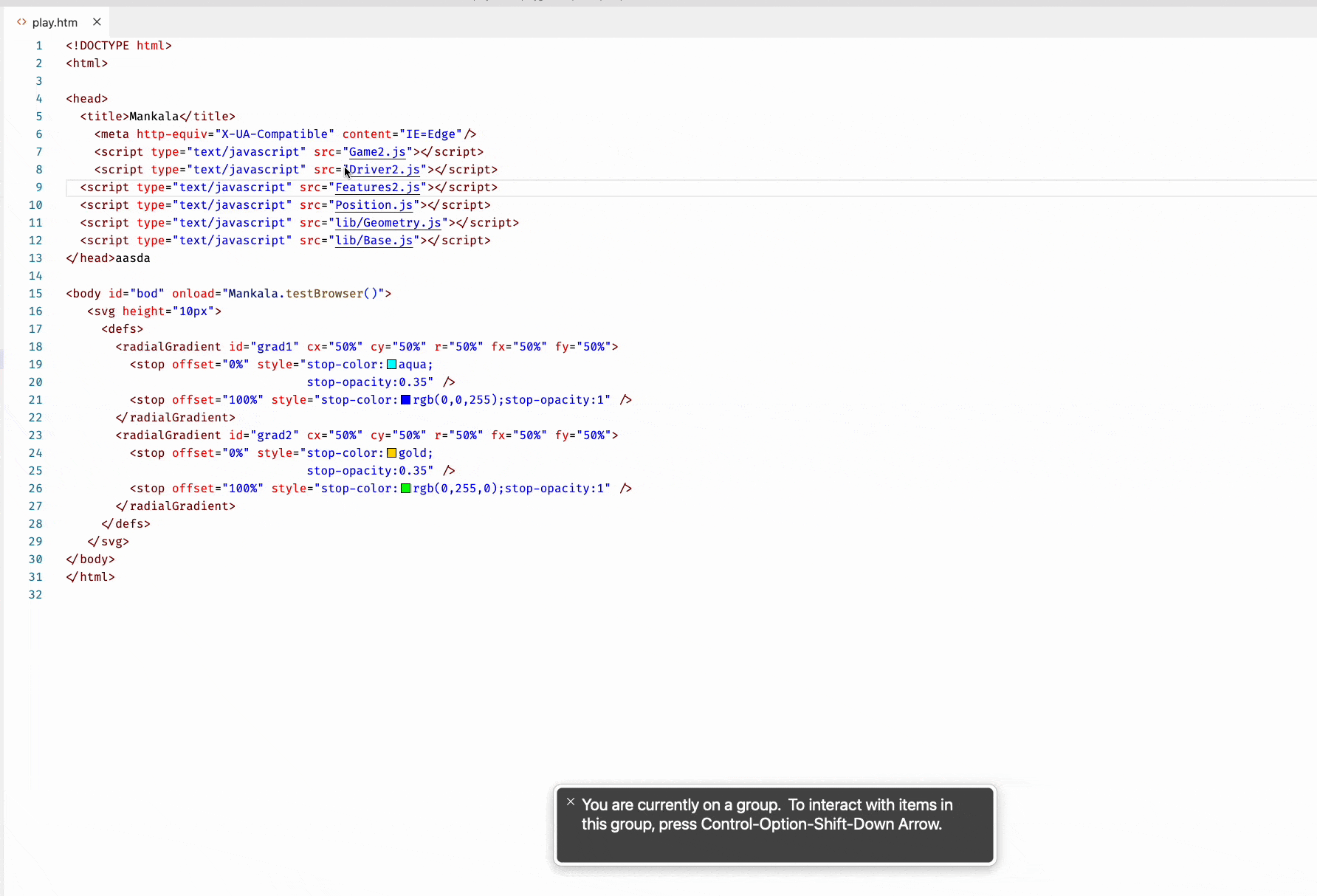Open the Position.js script reference

[373, 205]
